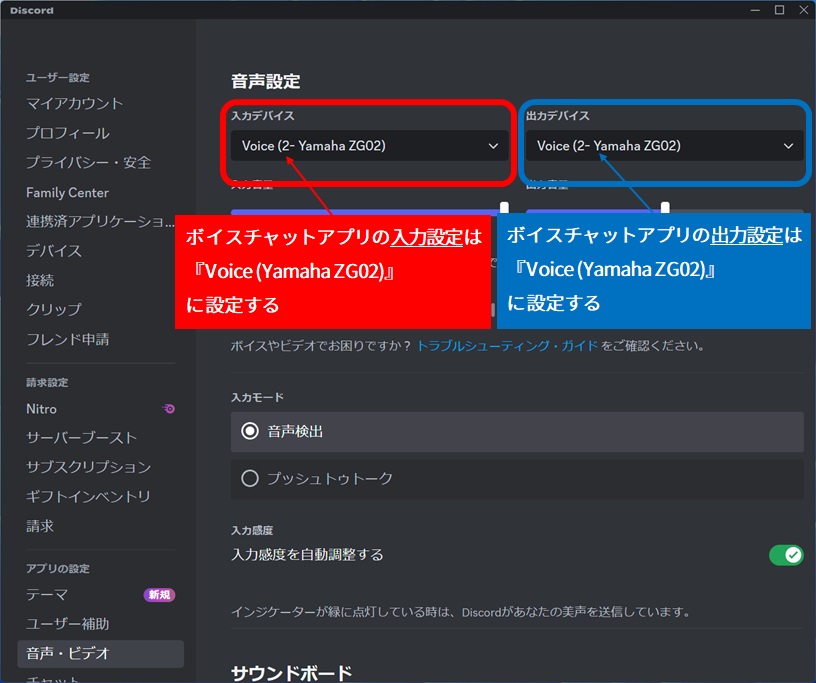
Task: Click the 請求設定 section header
Action: 47,382
